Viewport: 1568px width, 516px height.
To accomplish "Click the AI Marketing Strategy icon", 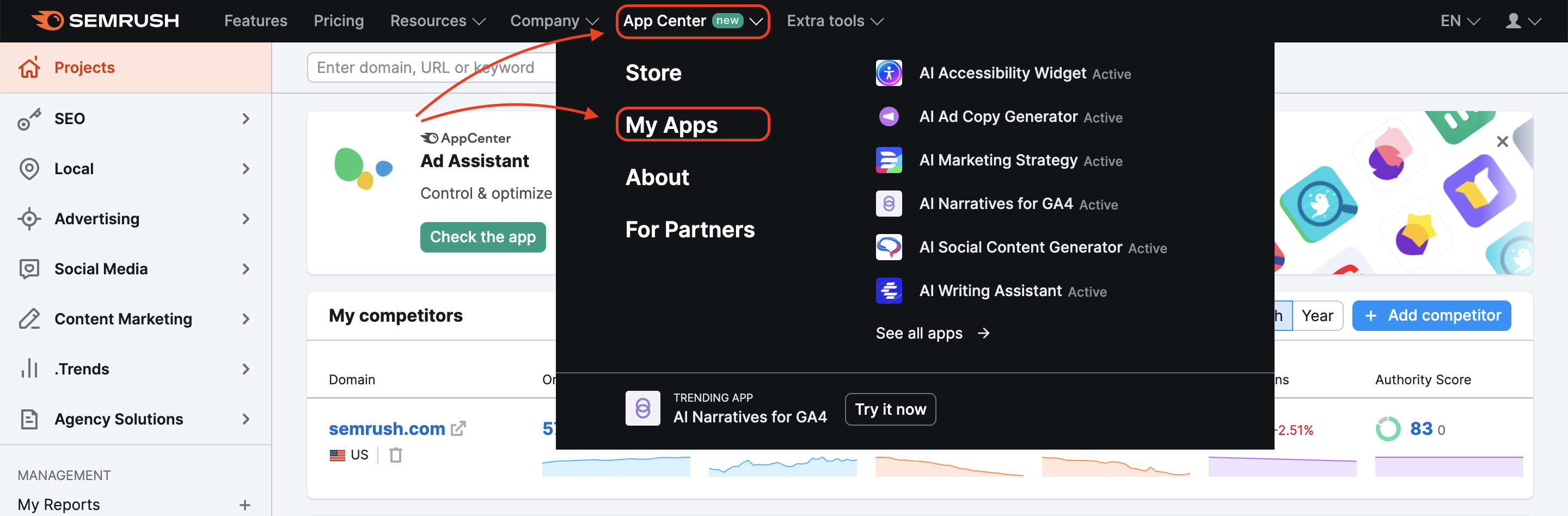I will [x=889, y=160].
